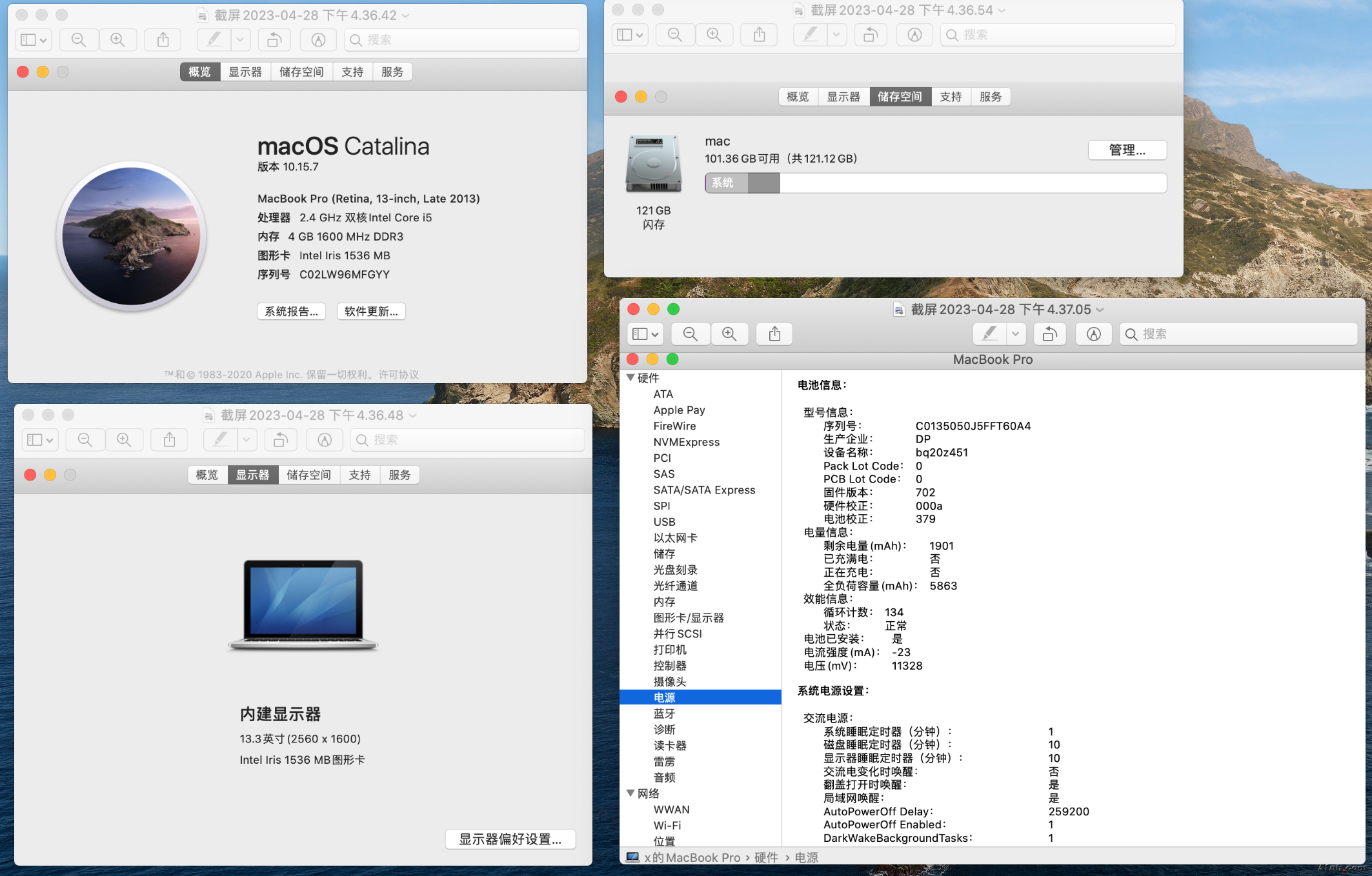This screenshot has height=876, width=1372.
Task: Click the 系统 storage usage bar segment
Action: (x=727, y=183)
